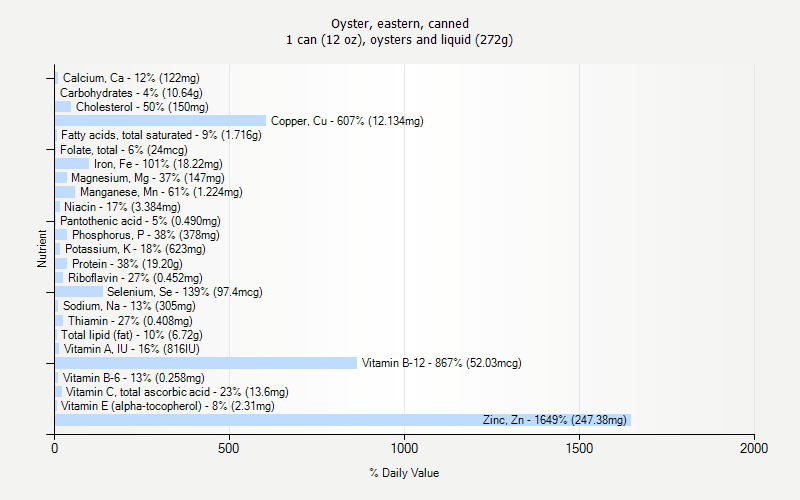This screenshot has height=500, width=800.
Task: Click the 2000 tick label on x-axis
Action: pyautogui.click(x=754, y=450)
